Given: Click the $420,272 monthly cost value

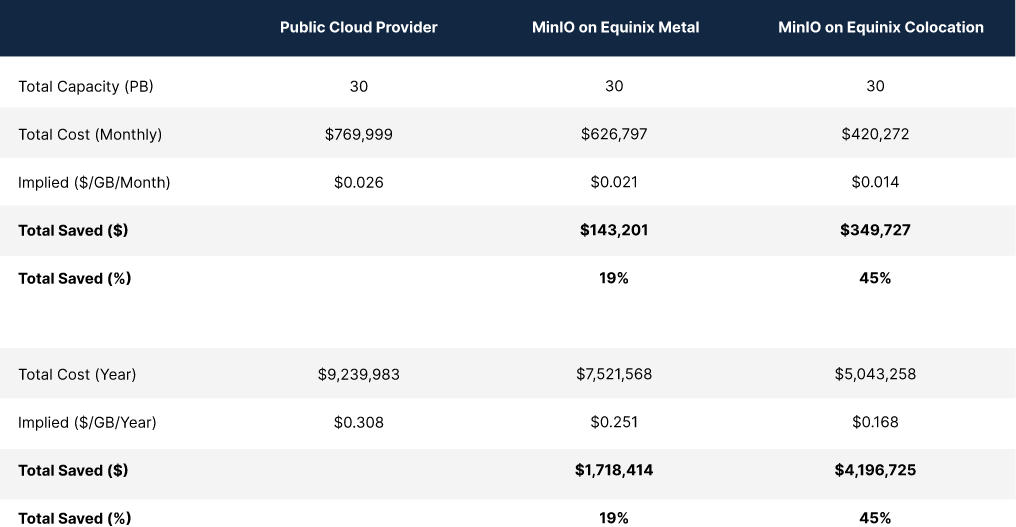Looking at the screenshot, I should coord(875,134).
